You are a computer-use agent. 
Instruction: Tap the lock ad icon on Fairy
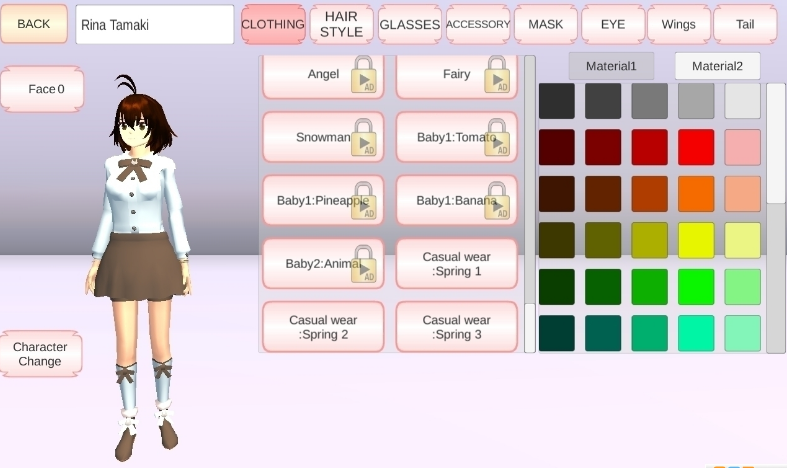(x=497, y=76)
